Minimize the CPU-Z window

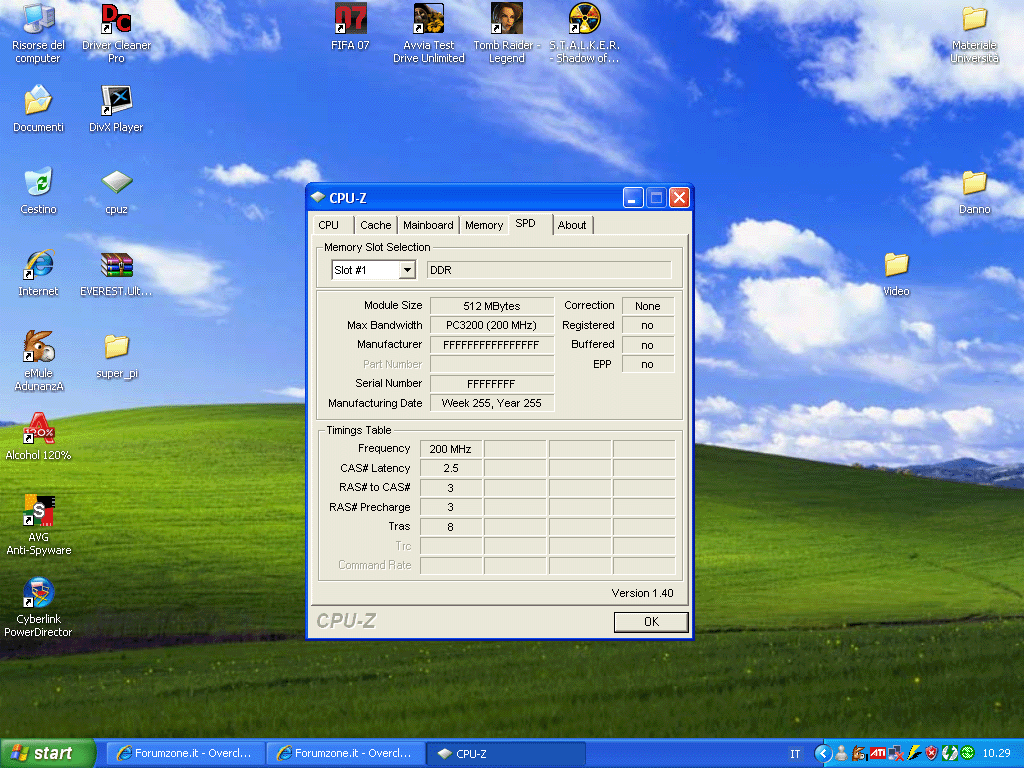[x=632, y=198]
